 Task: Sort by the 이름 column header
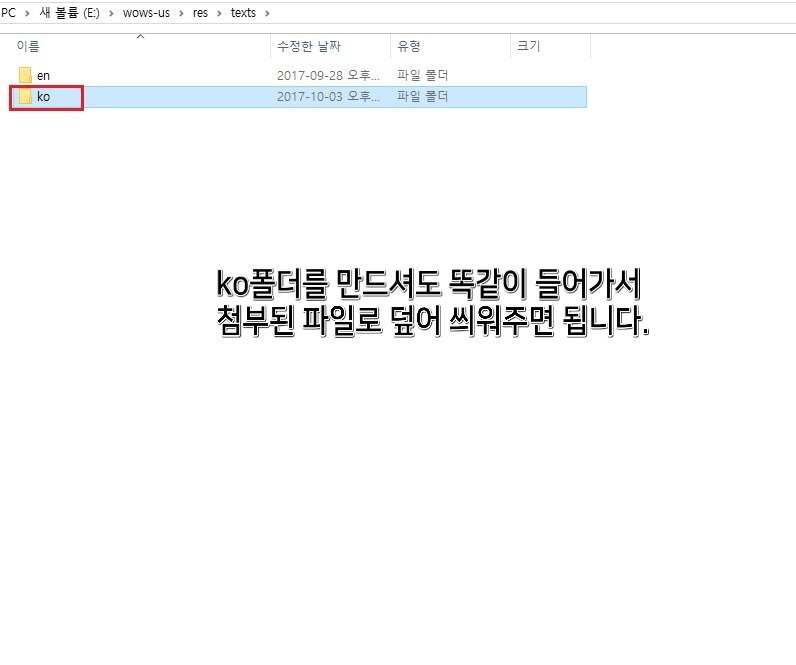pos(28,46)
